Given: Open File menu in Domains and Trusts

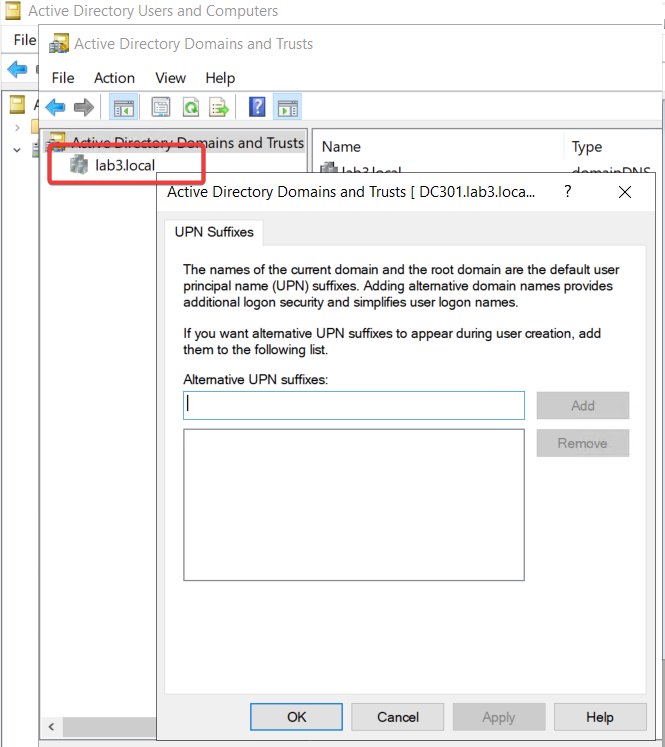Looking at the screenshot, I should point(63,78).
